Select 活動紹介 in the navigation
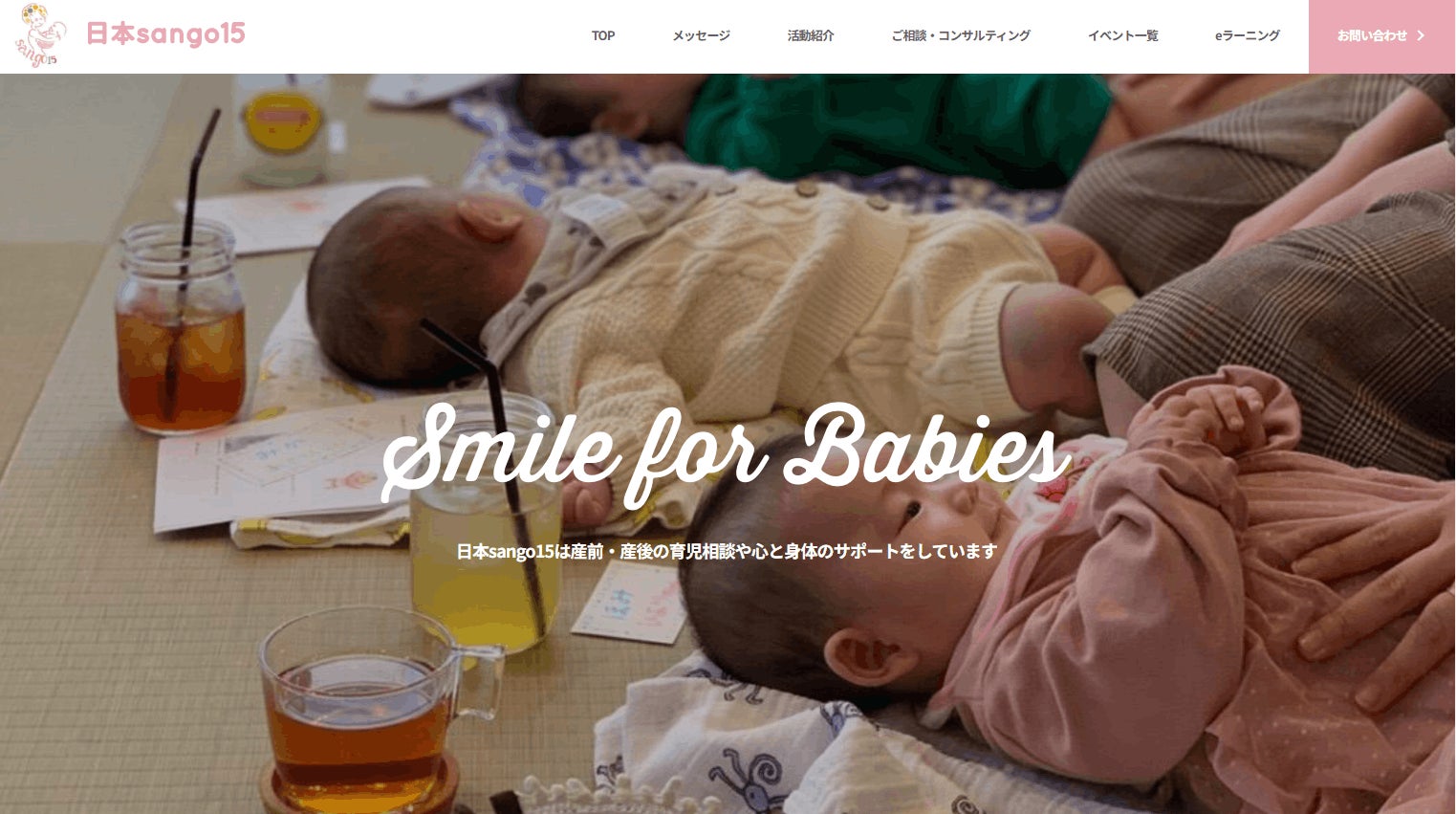This screenshot has height=814, width=1456. point(811,35)
